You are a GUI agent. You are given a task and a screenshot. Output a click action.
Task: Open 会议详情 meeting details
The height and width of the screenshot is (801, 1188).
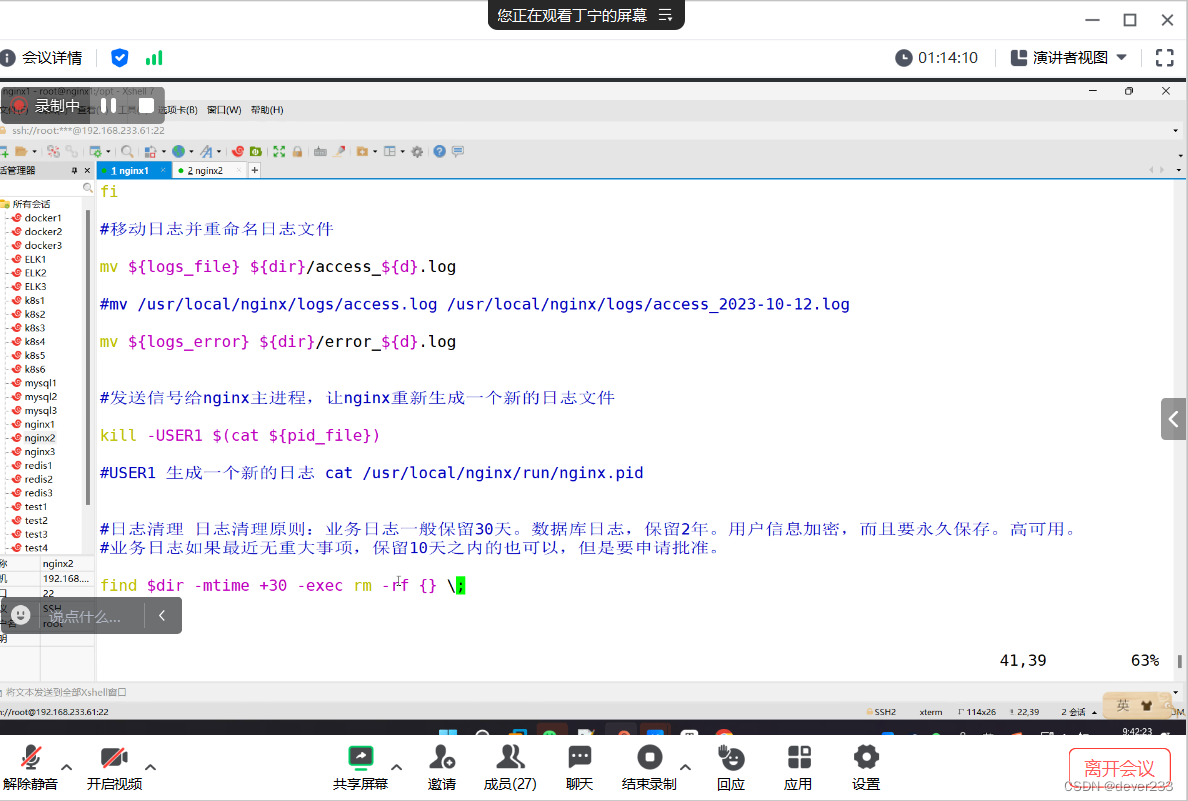(42, 58)
